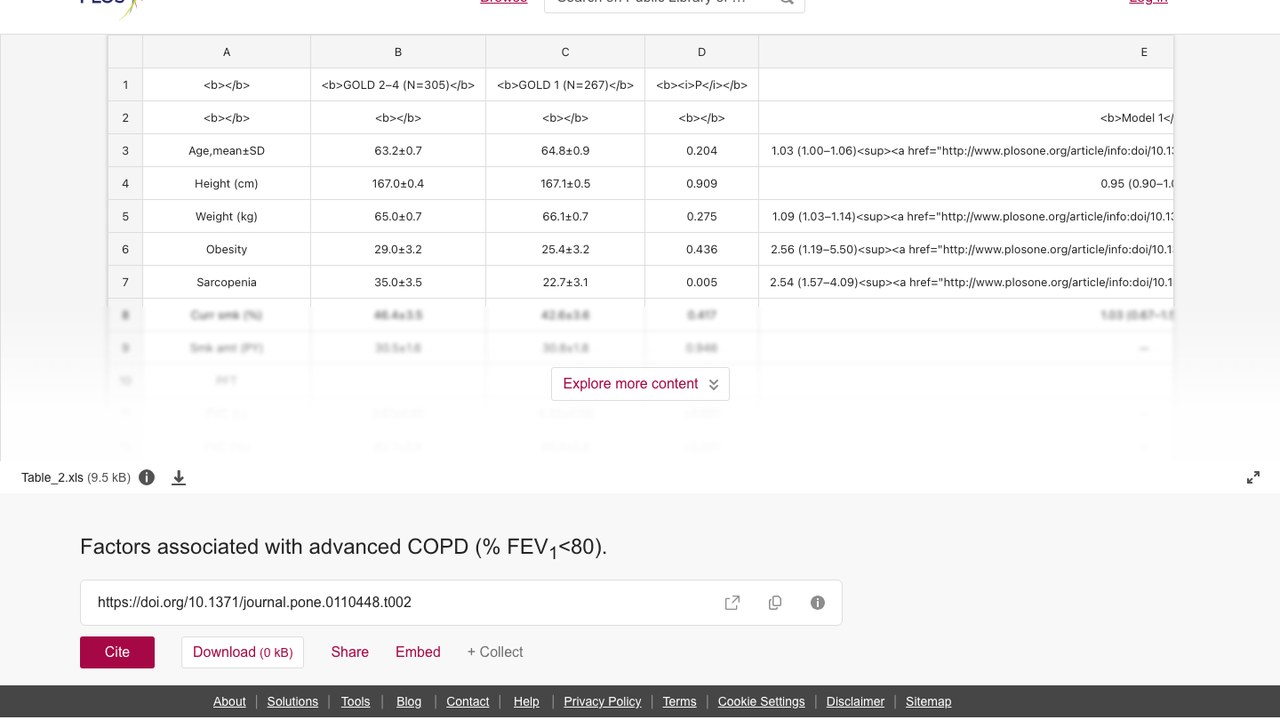The image size is (1280, 720).
Task: Copy the DOI using the copy icon
Action: [775, 602]
